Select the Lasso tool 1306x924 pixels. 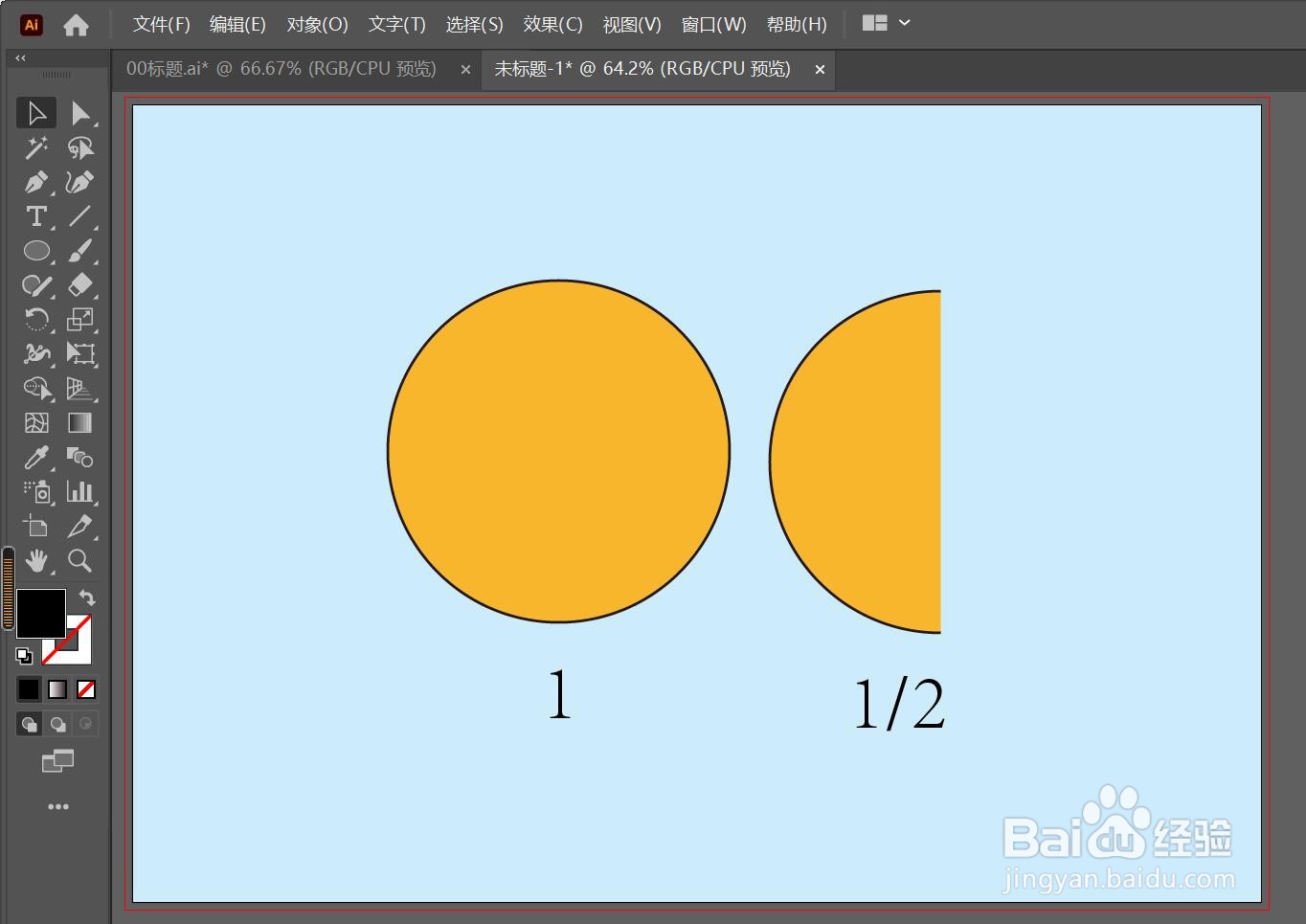click(80, 147)
